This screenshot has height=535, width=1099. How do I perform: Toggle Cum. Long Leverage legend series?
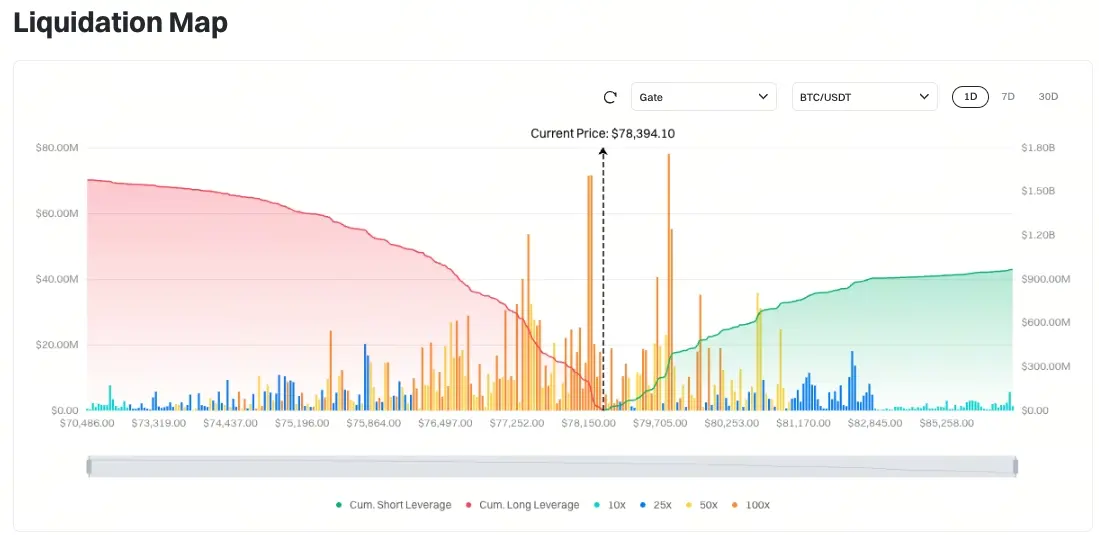(x=522, y=505)
